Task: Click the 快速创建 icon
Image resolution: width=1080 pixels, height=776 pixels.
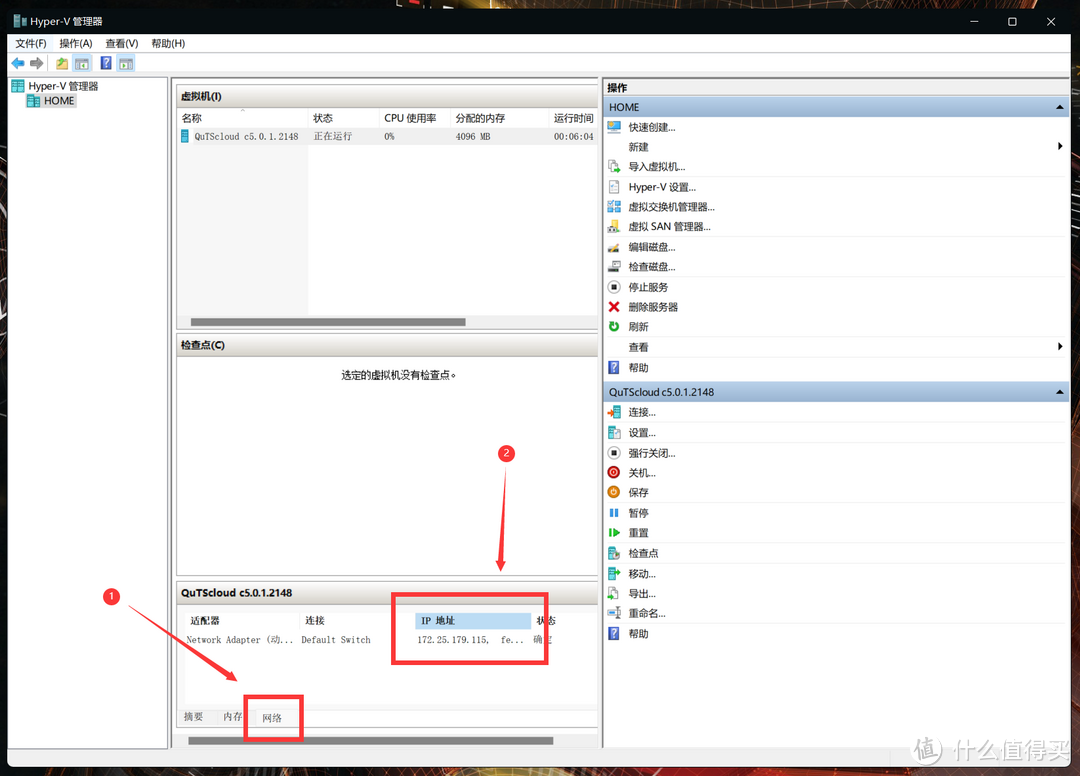Action: pos(614,127)
